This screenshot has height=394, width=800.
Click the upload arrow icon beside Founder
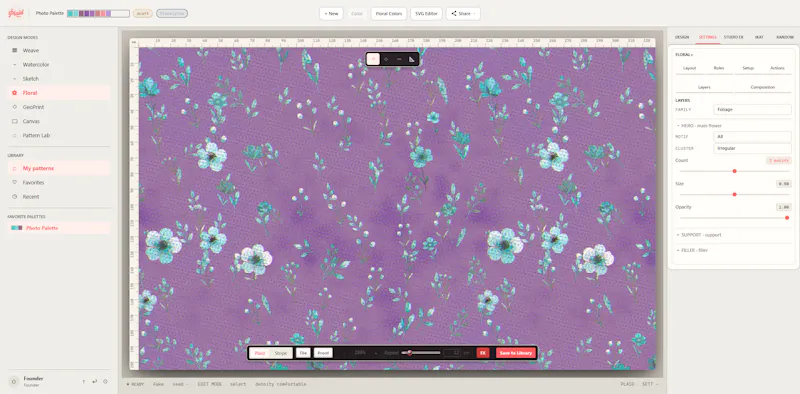(84, 381)
